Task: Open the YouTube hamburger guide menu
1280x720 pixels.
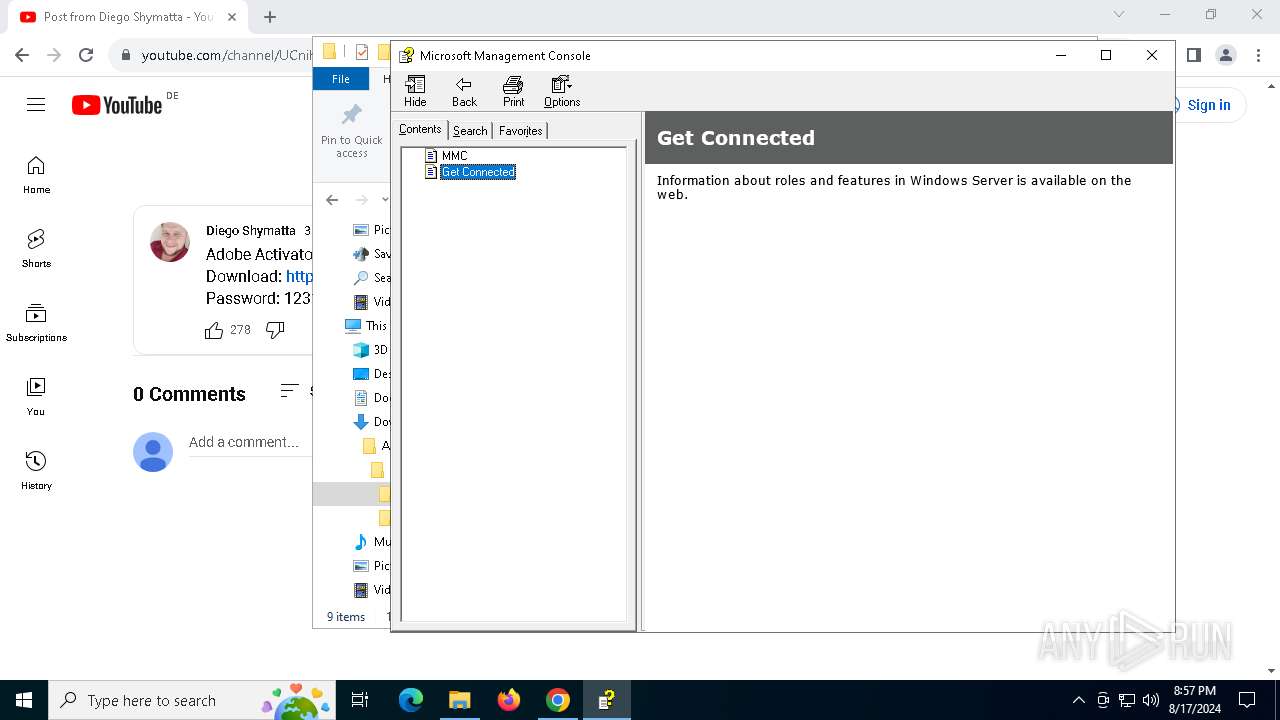Action: tap(36, 105)
